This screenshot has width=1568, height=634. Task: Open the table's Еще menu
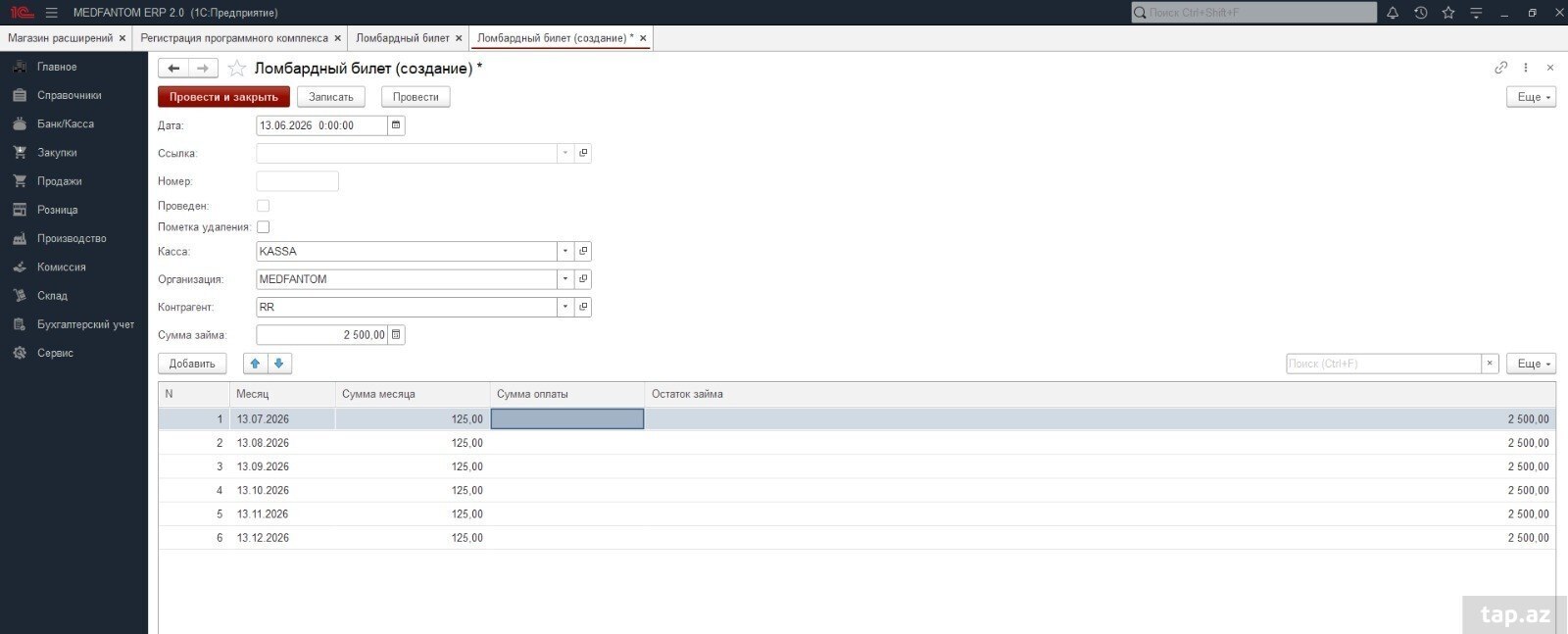1531,364
